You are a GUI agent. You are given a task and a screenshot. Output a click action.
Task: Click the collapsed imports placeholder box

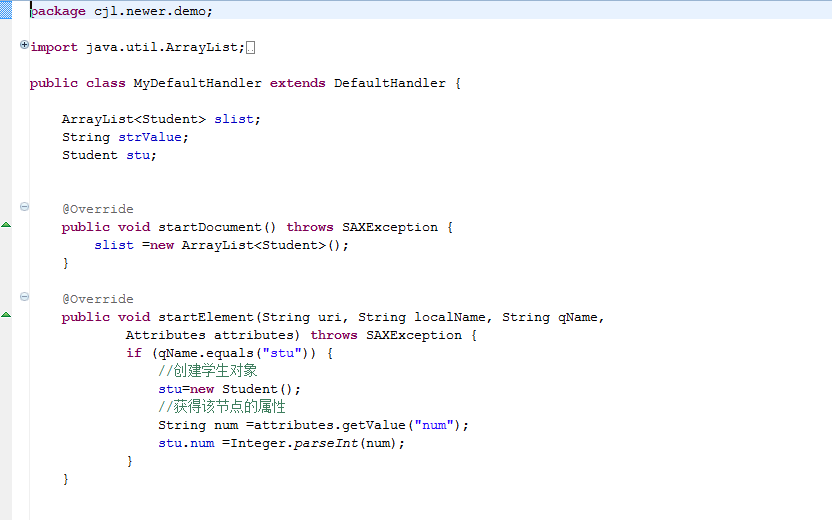[x=250, y=48]
